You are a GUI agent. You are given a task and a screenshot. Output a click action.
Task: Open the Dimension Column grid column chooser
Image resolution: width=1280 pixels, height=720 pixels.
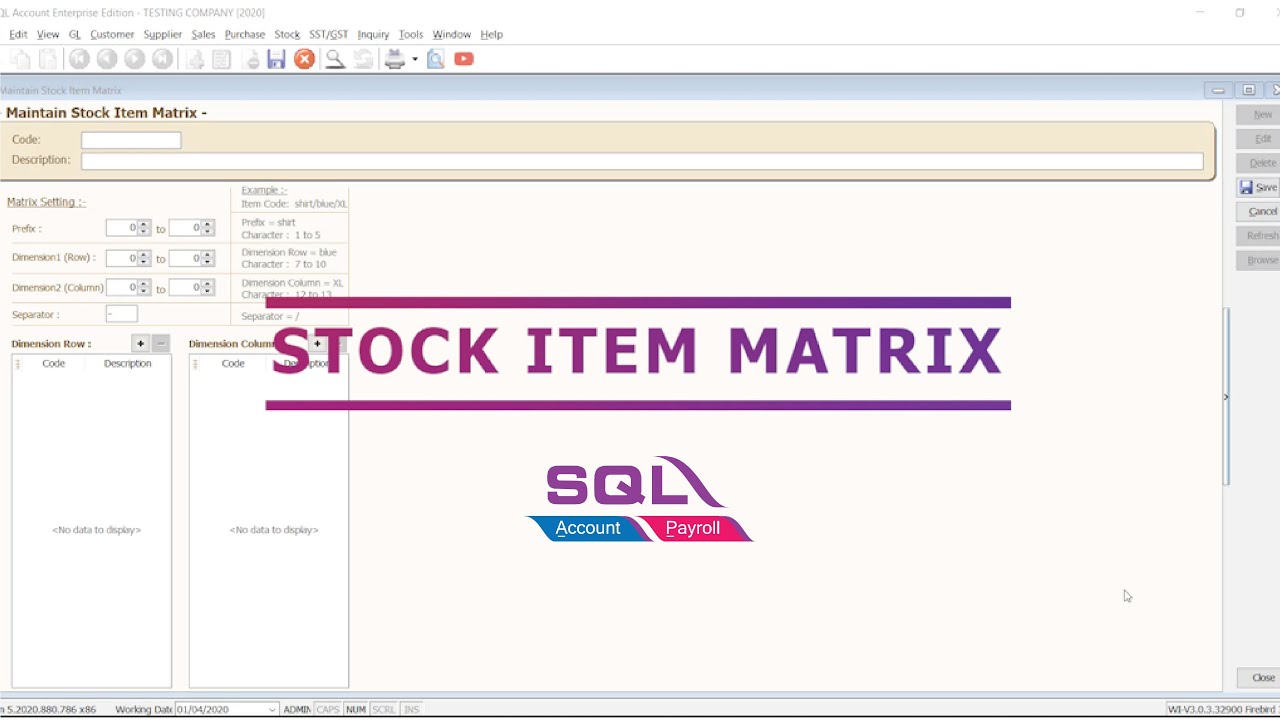[194, 364]
